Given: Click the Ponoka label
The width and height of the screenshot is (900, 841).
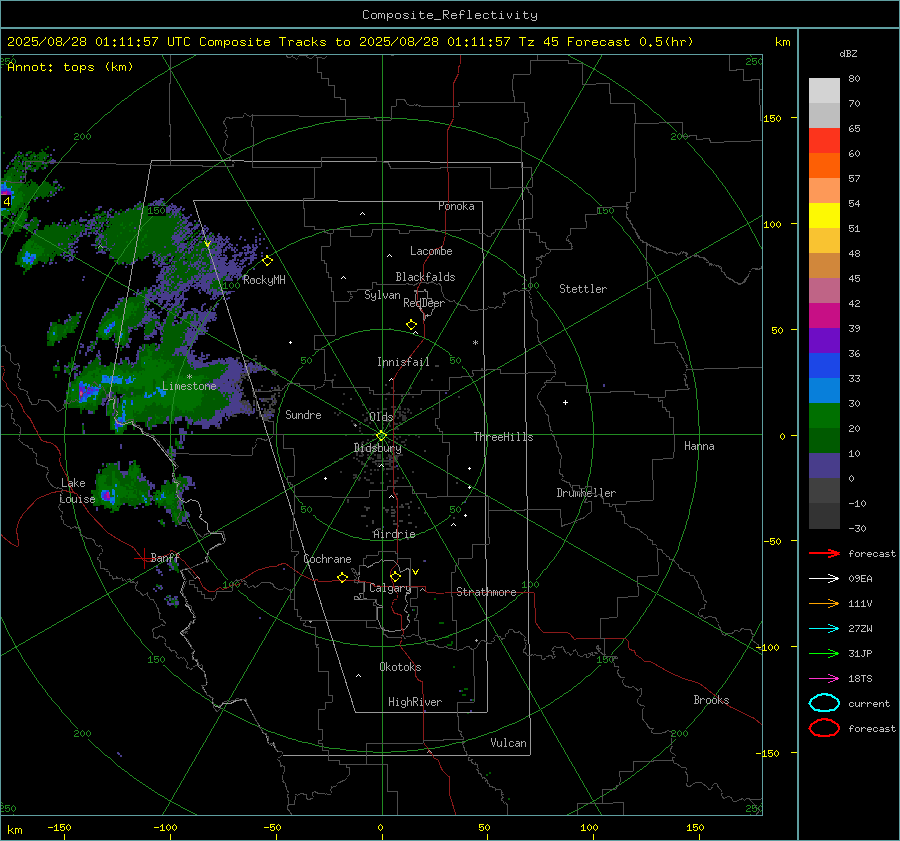Looking at the screenshot, I should point(456,206).
